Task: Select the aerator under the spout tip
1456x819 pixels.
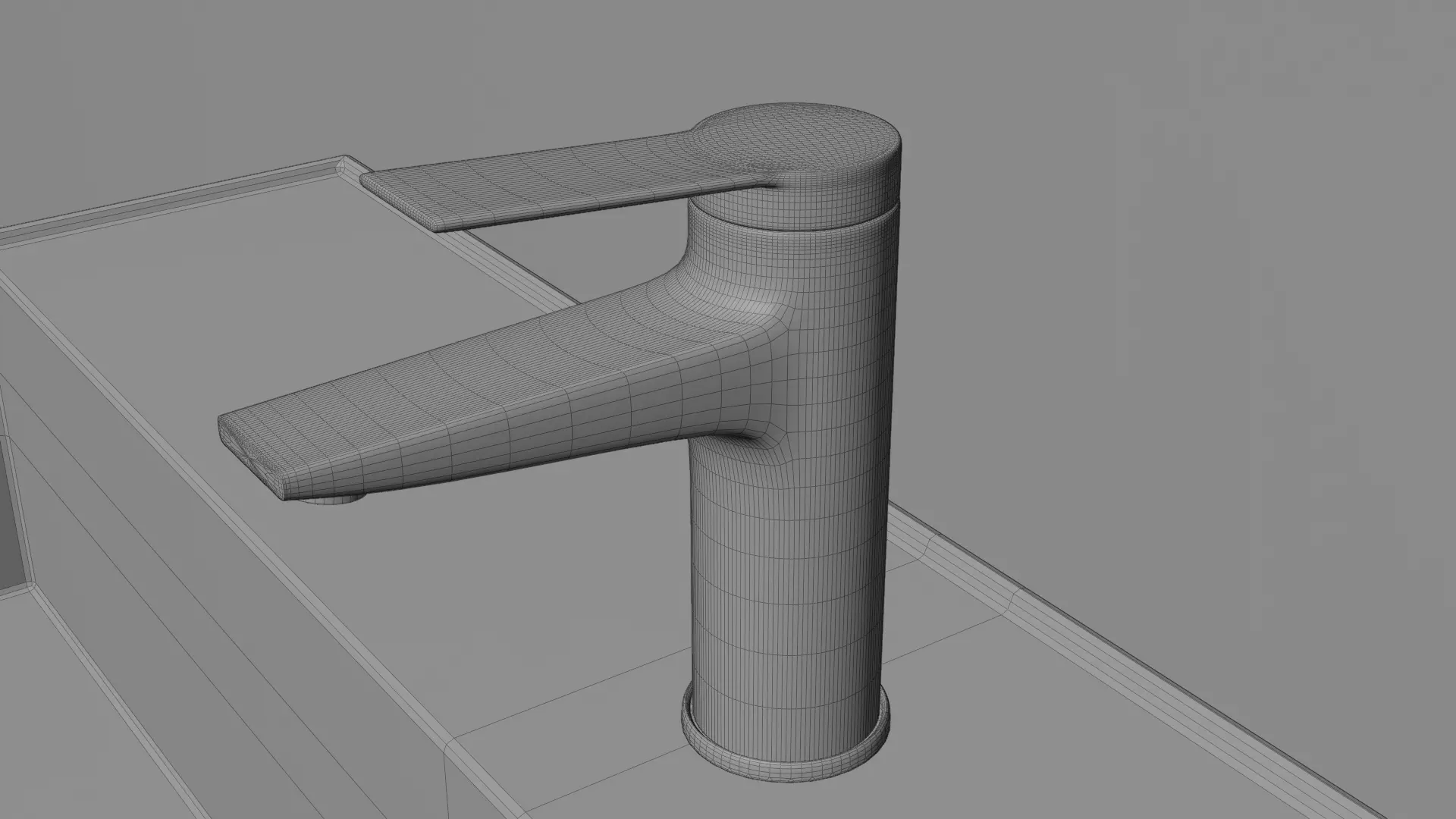Action: point(332,497)
